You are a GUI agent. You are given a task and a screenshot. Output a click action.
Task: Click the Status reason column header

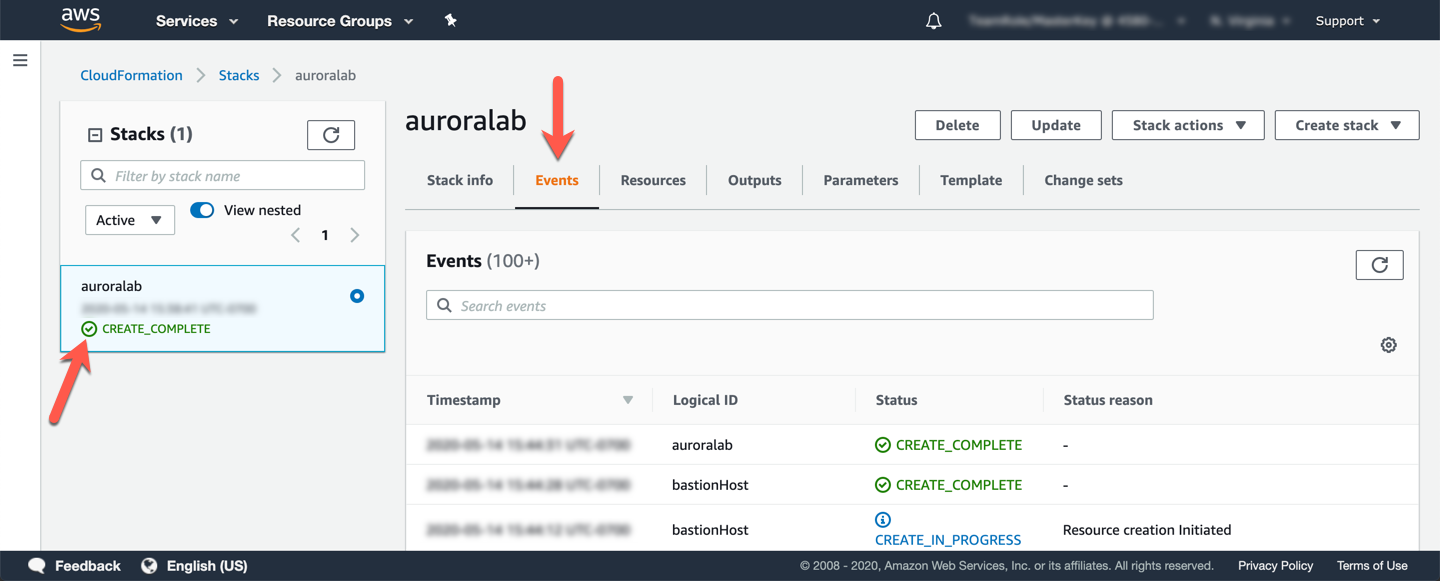point(1108,400)
